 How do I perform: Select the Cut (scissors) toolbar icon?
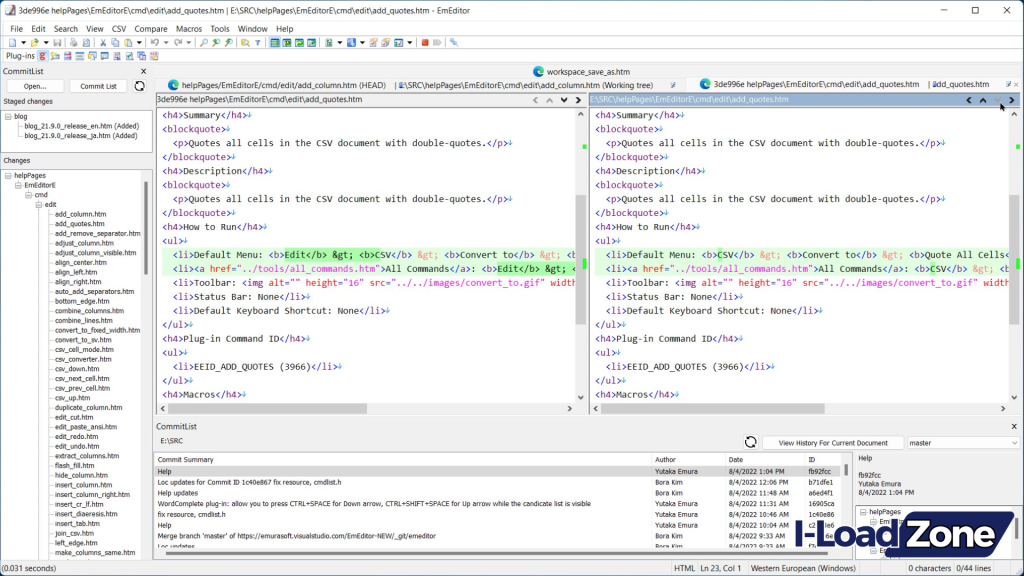[x=103, y=43]
